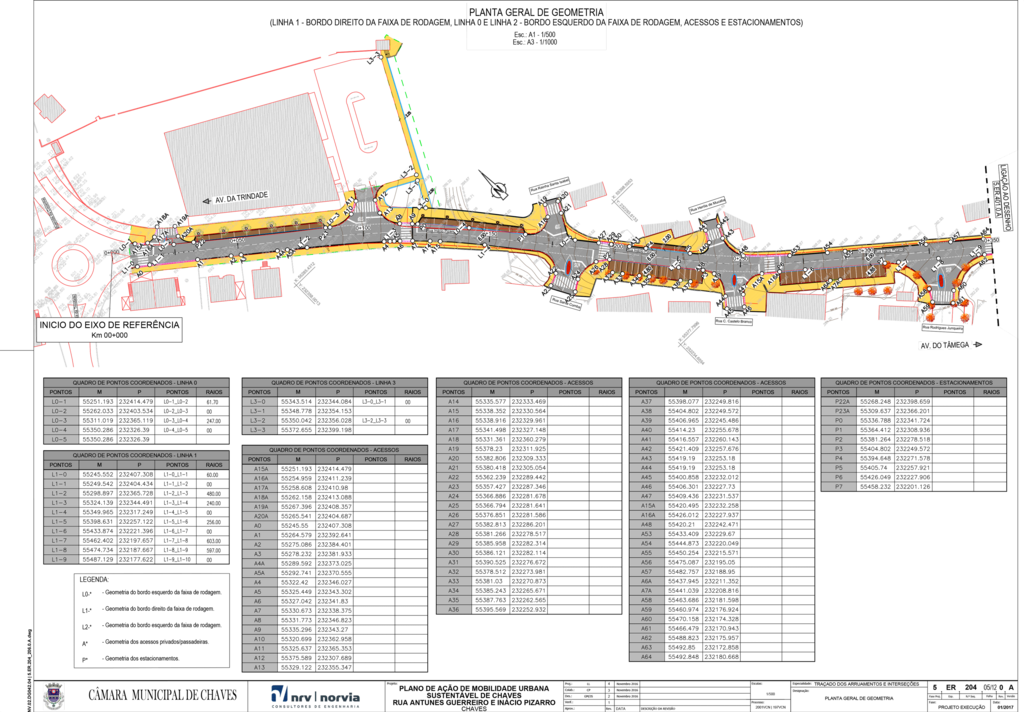Viewport: 1024px width, 712px height.
Task: Click the Câmara Municipal coat of arms
Action: tap(53, 694)
